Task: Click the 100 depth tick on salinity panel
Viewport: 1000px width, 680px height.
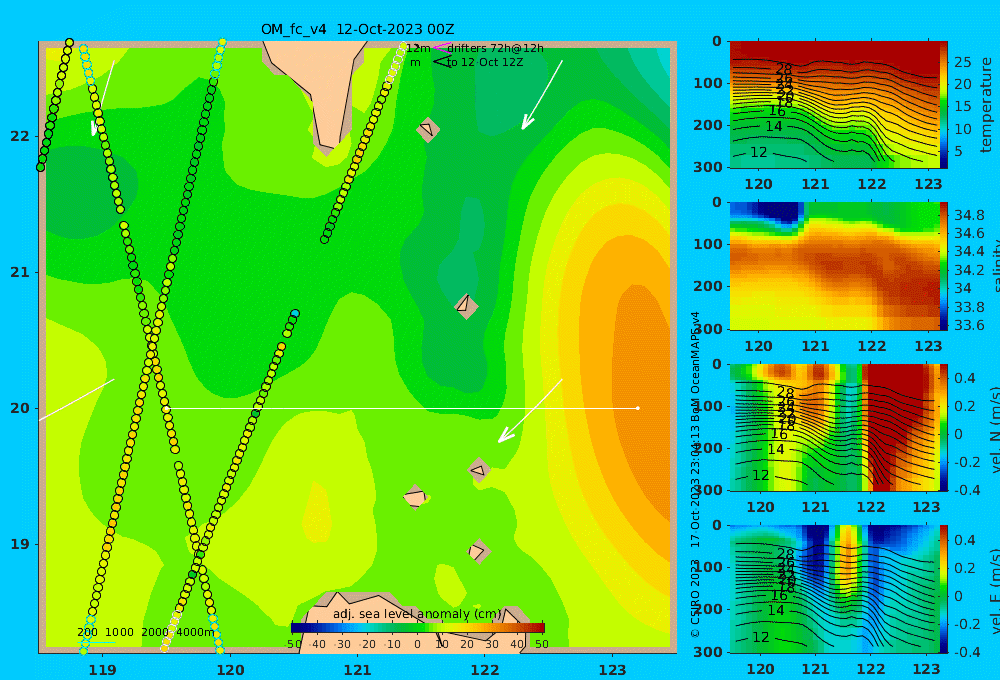Action: point(708,244)
